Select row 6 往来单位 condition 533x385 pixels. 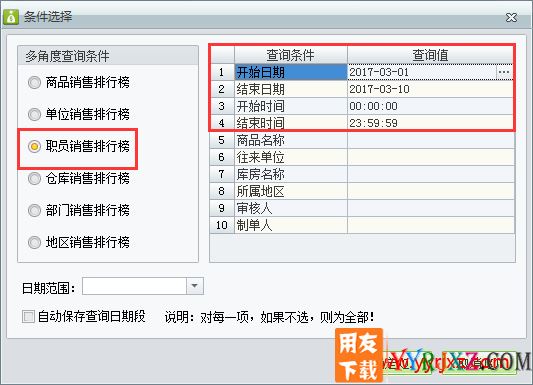pos(291,157)
